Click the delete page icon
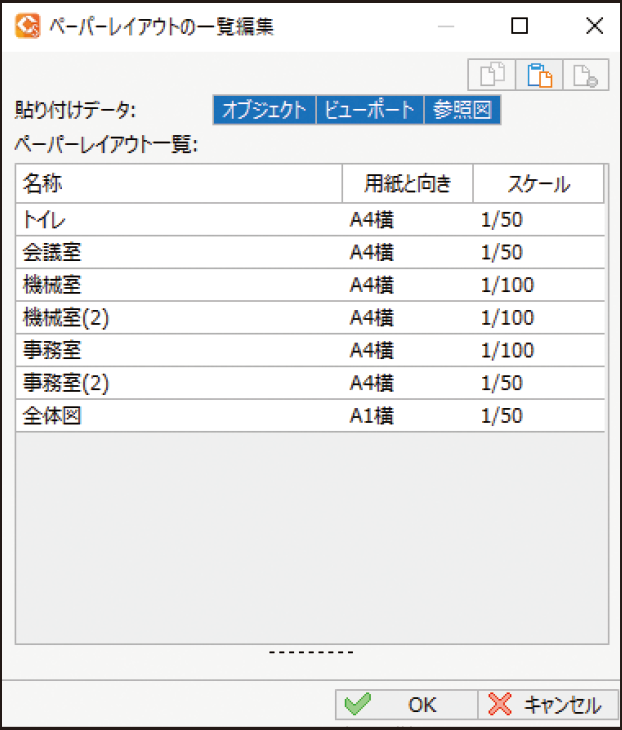 (x=584, y=76)
